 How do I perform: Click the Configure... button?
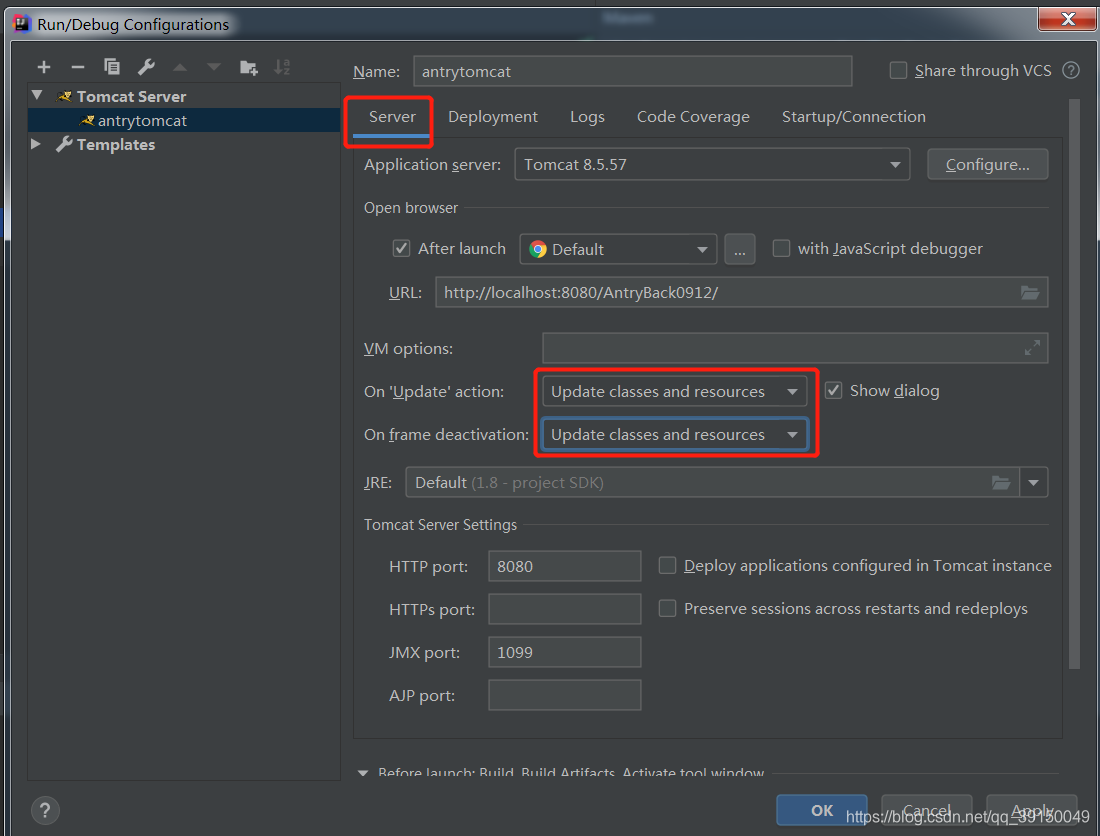(x=988, y=164)
